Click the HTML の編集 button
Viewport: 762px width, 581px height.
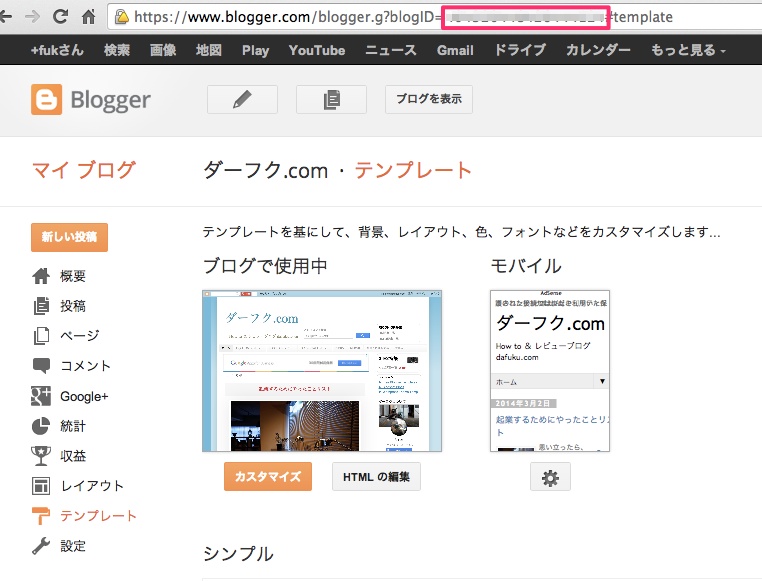click(x=376, y=477)
